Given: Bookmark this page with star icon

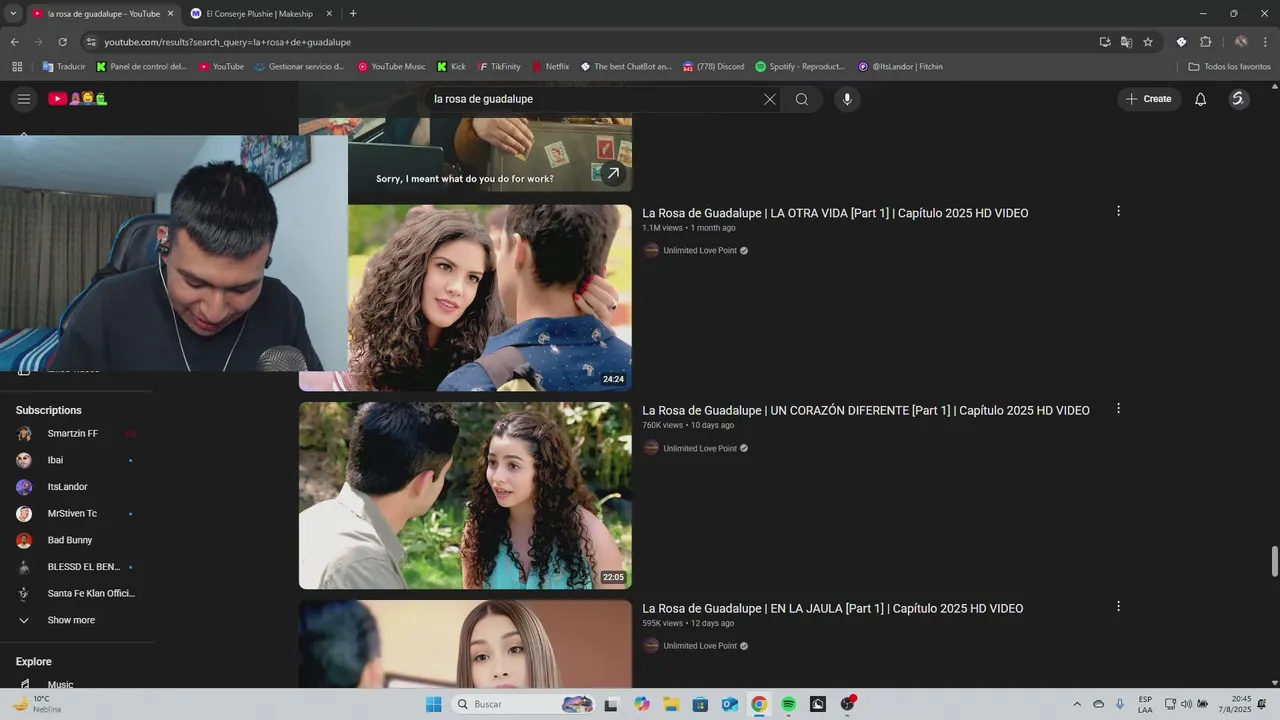Looking at the screenshot, I should tap(1148, 42).
